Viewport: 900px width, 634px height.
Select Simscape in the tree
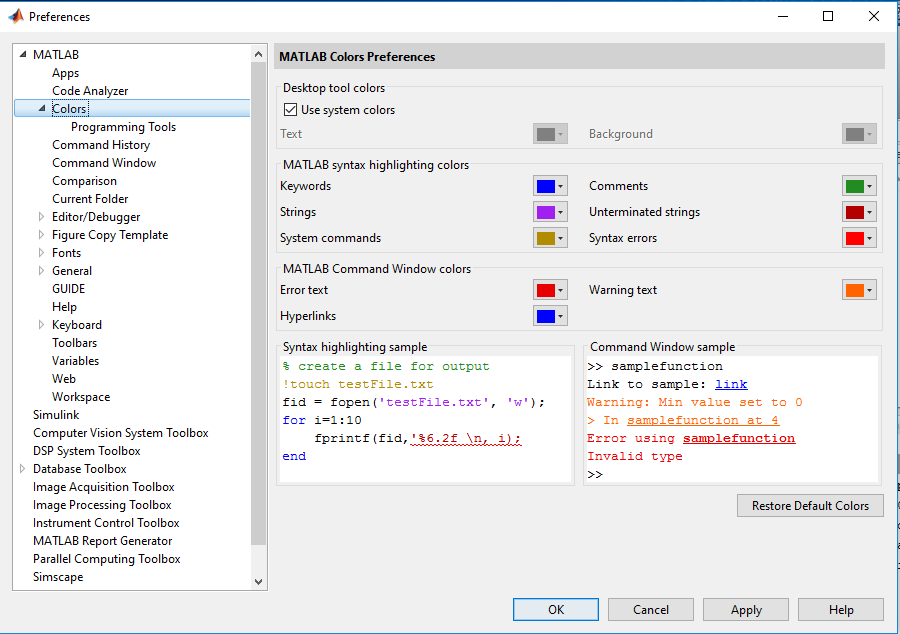click(58, 577)
